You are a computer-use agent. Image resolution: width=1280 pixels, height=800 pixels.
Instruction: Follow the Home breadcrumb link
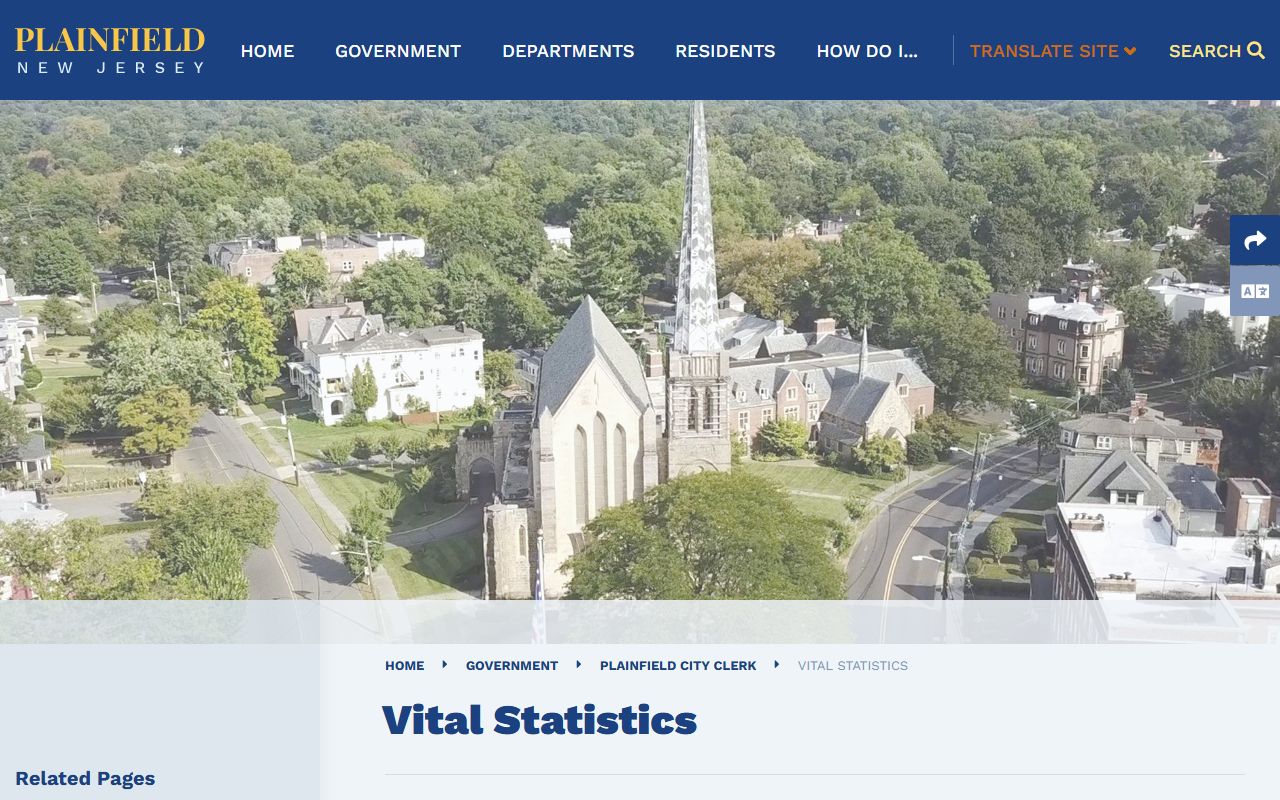[x=405, y=666]
